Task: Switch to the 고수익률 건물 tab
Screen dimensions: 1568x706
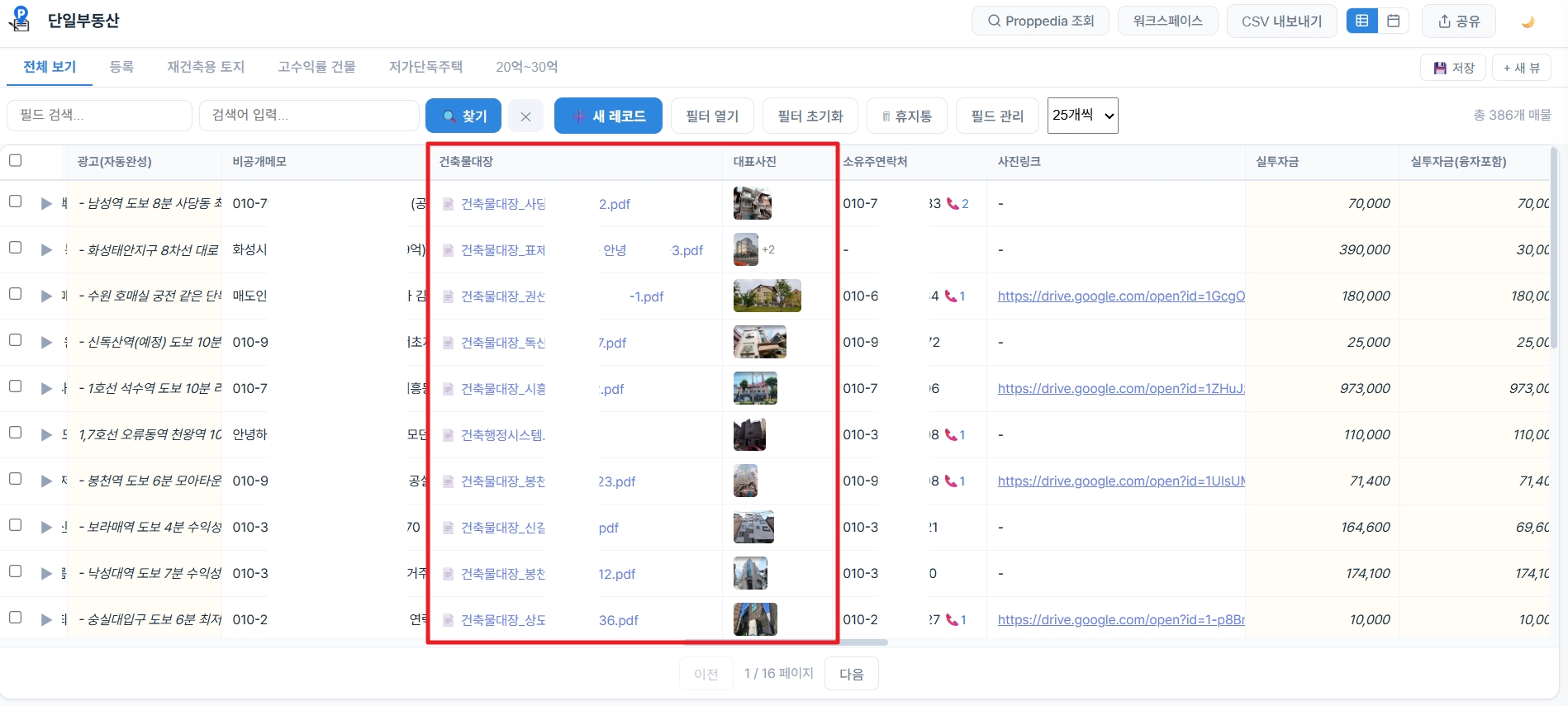Action: coord(316,67)
